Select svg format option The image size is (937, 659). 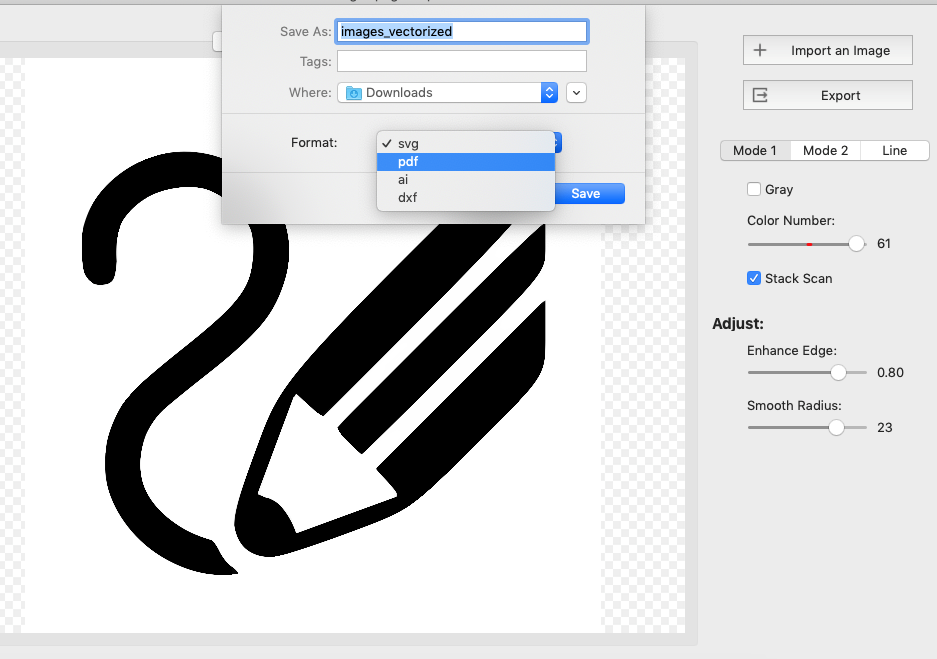[466, 144]
